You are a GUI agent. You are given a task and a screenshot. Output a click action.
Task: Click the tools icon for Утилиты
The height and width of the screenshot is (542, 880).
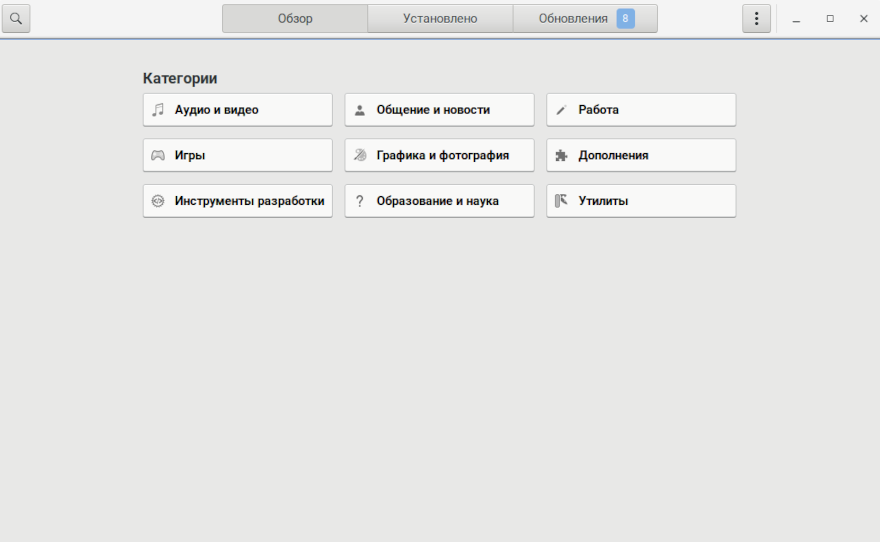[561, 201]
